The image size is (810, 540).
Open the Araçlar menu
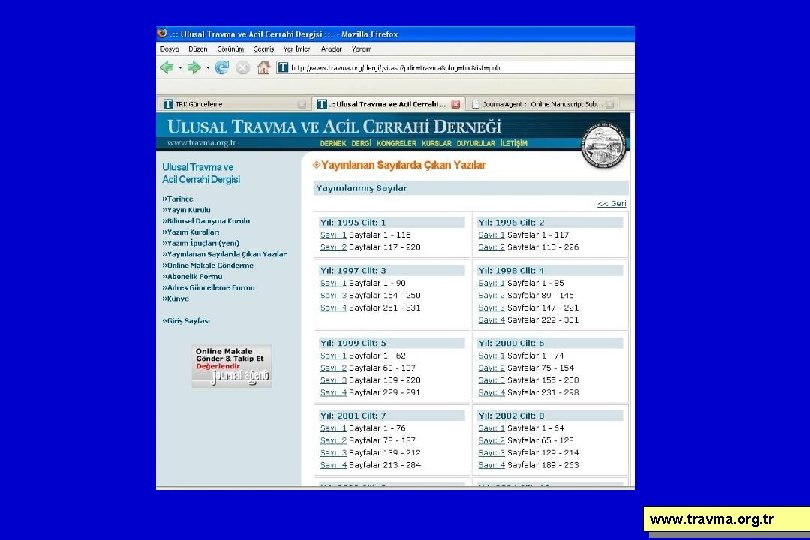331,49
